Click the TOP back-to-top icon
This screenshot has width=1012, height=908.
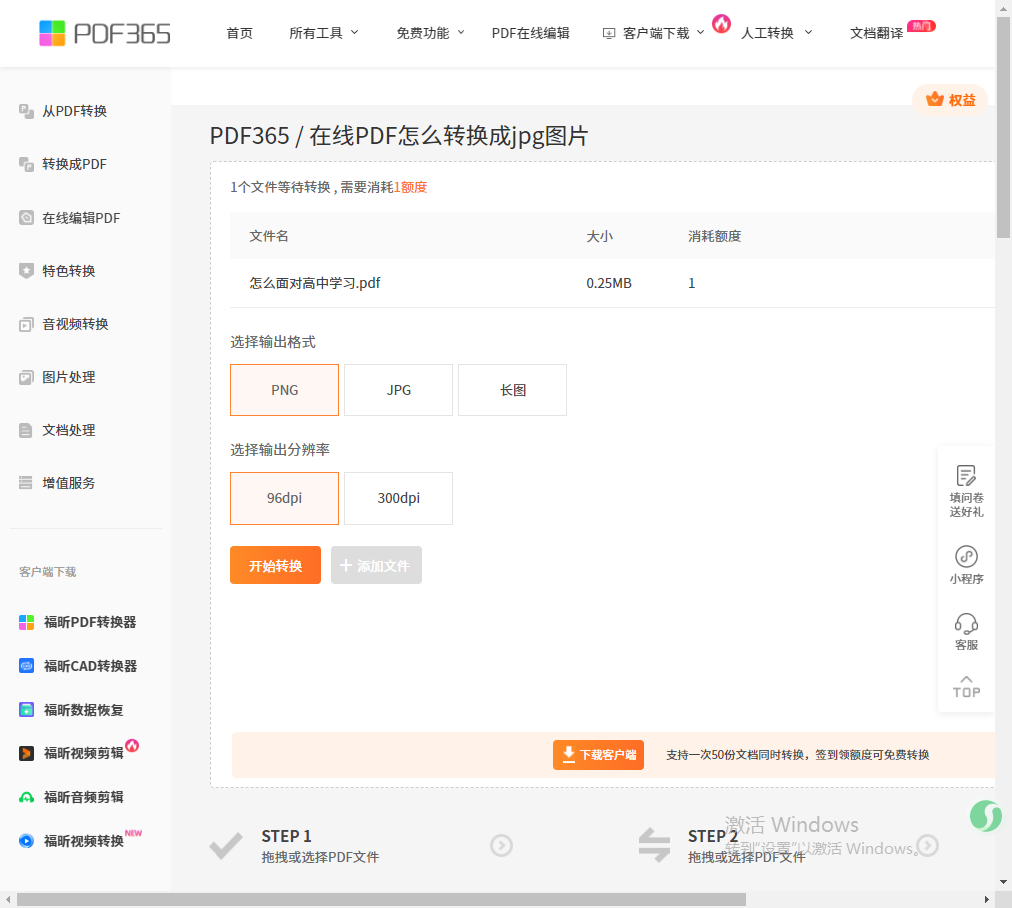966,687
